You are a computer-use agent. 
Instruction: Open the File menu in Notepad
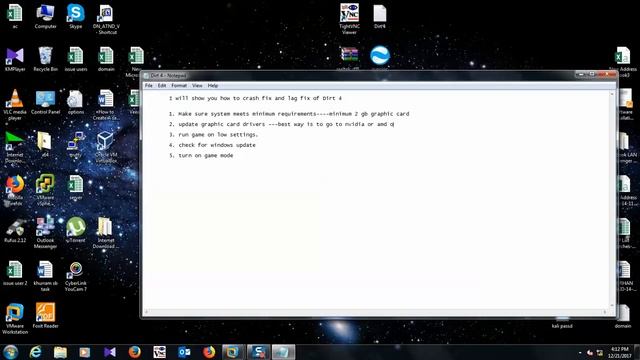[149, 86]
